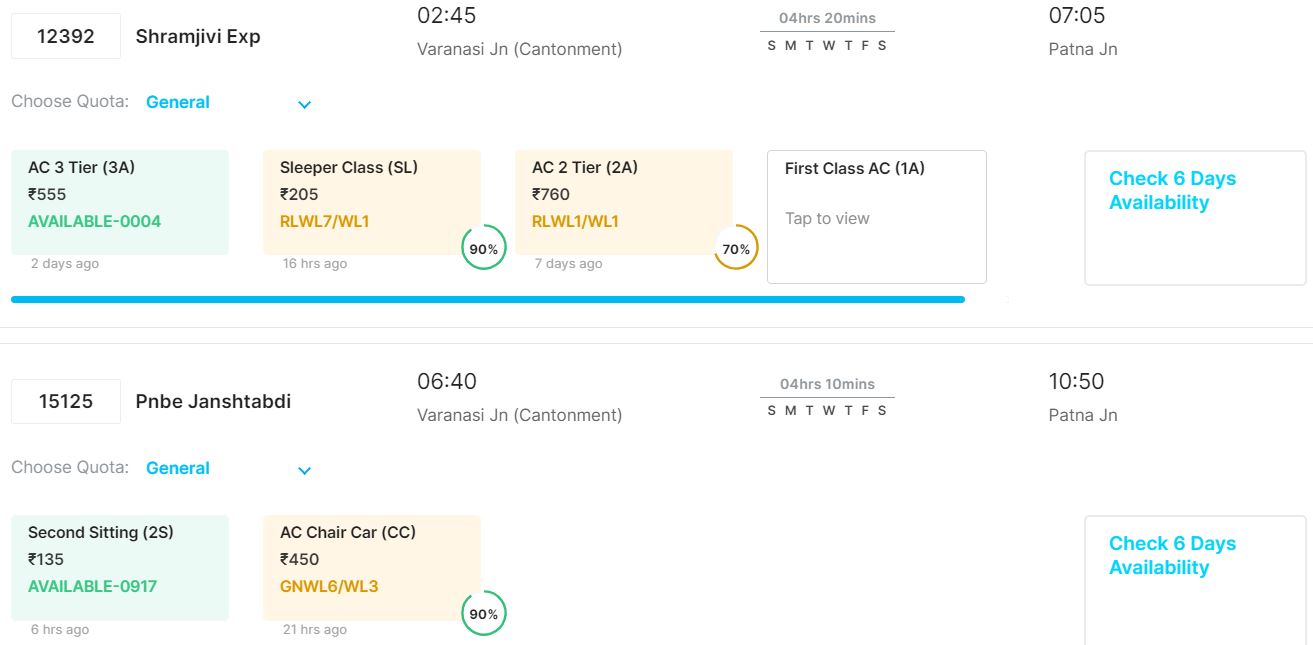
Task: Select the AC 2 Tier (2A) card
Action: coord(624,202)
